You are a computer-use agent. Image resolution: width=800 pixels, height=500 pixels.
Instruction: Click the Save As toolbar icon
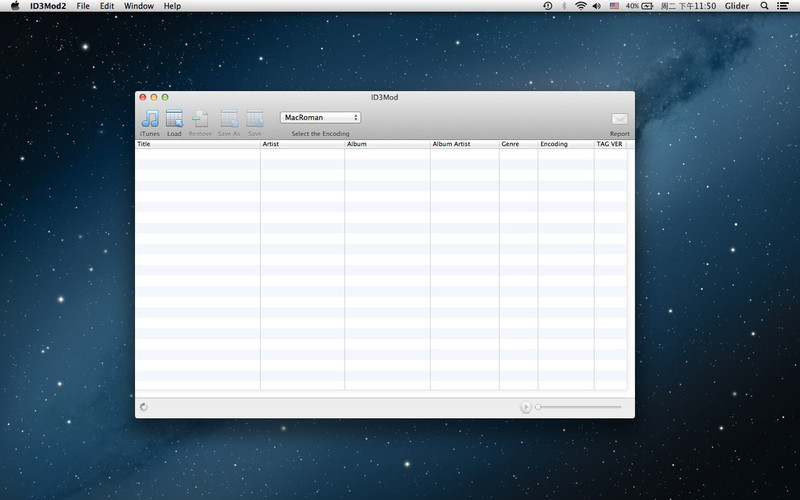click(x=229, y=119)
